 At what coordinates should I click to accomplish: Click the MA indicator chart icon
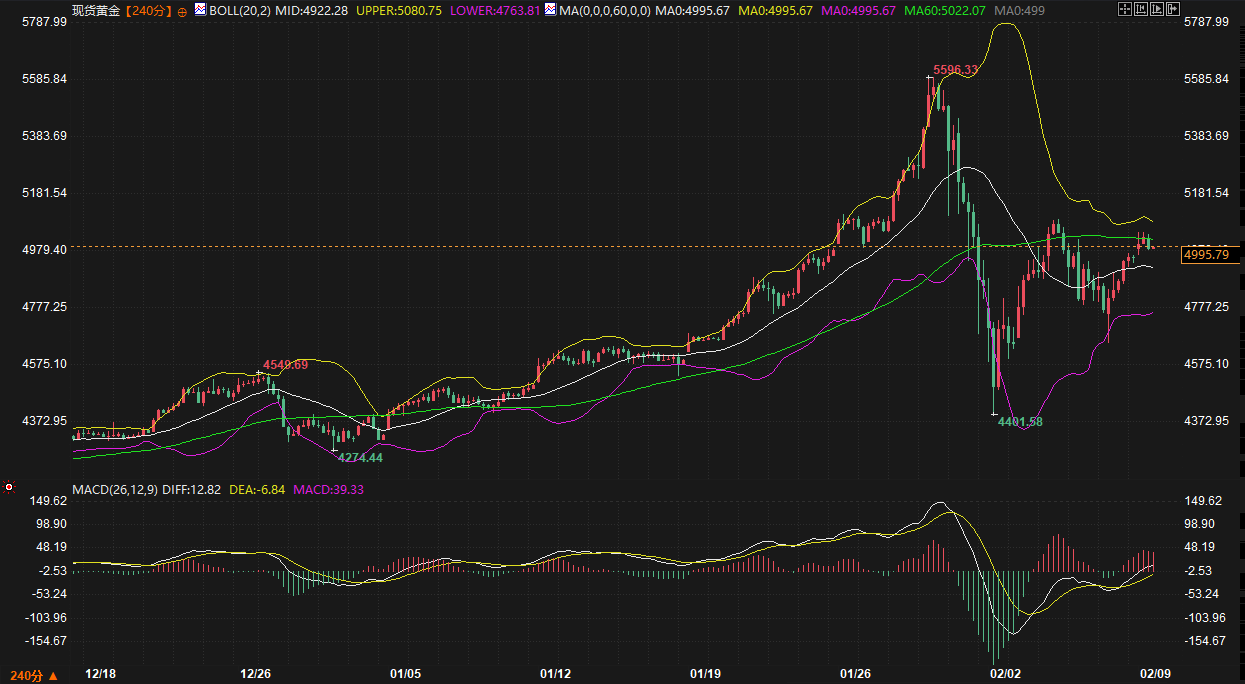click(549, 10)
